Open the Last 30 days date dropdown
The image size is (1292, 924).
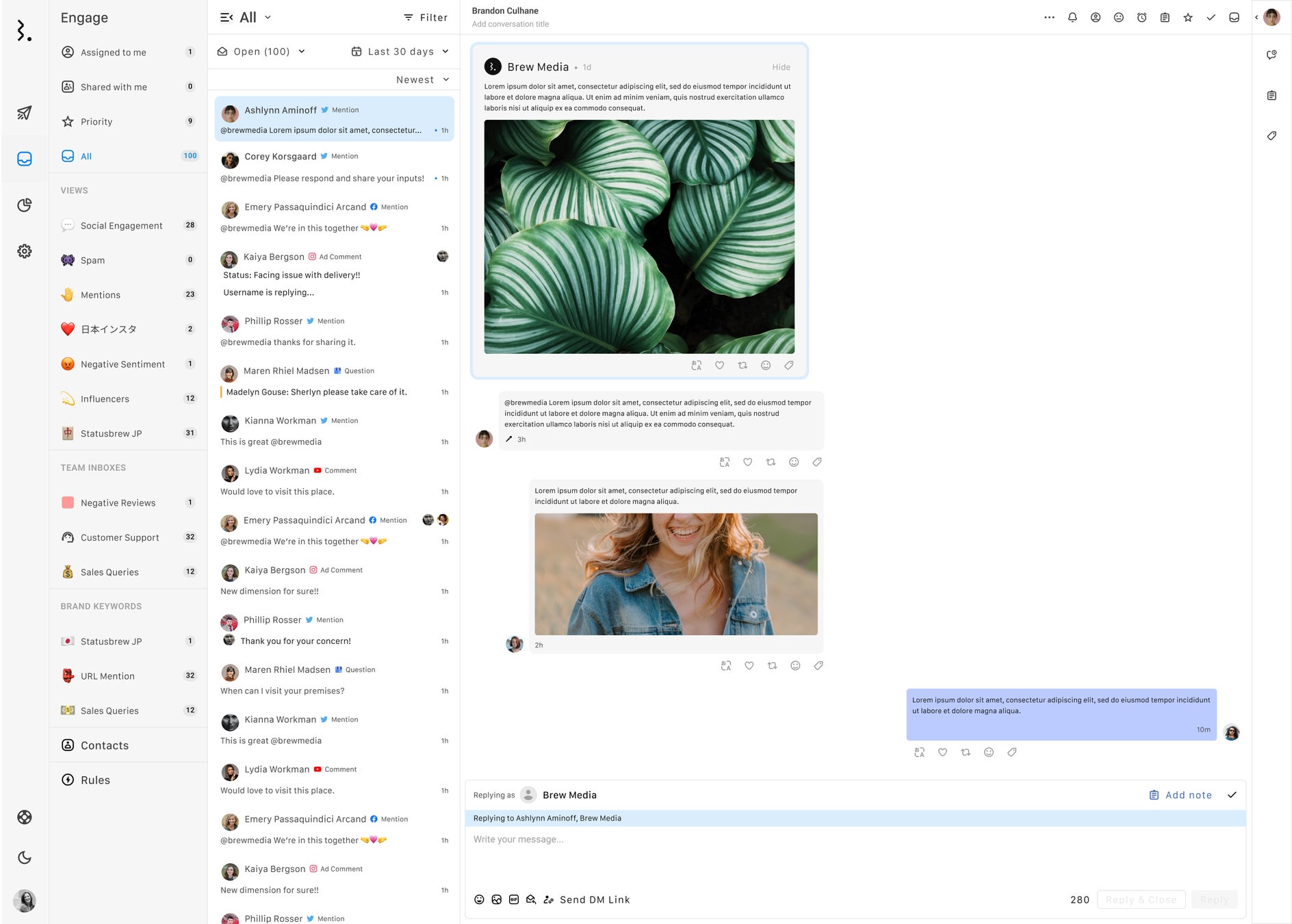(400, 51)
